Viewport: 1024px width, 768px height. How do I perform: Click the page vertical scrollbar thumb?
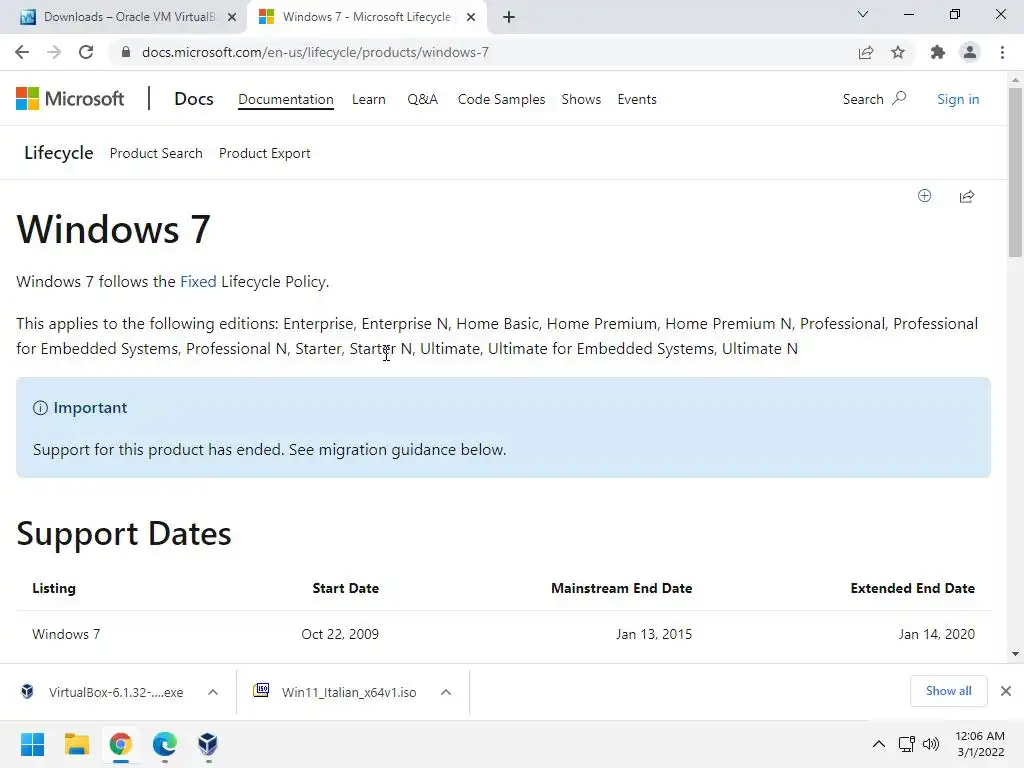click(1015, 172)
